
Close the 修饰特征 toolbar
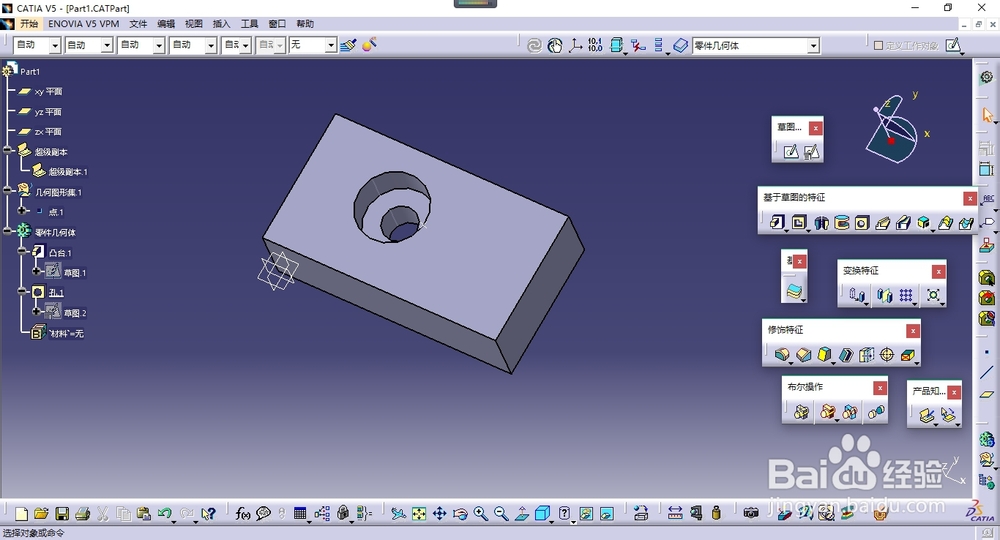(913, 330)
